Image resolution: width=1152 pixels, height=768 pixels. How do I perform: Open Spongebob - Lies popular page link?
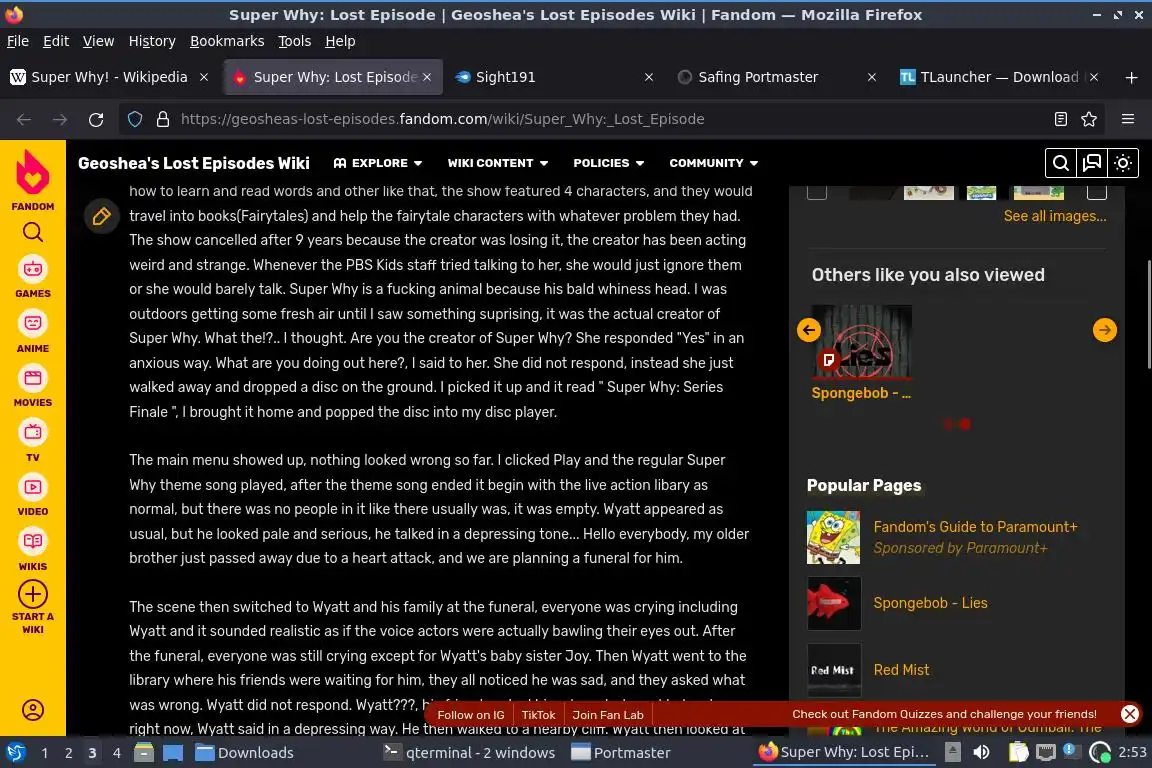pyautogui.click(x=930, y=603)
